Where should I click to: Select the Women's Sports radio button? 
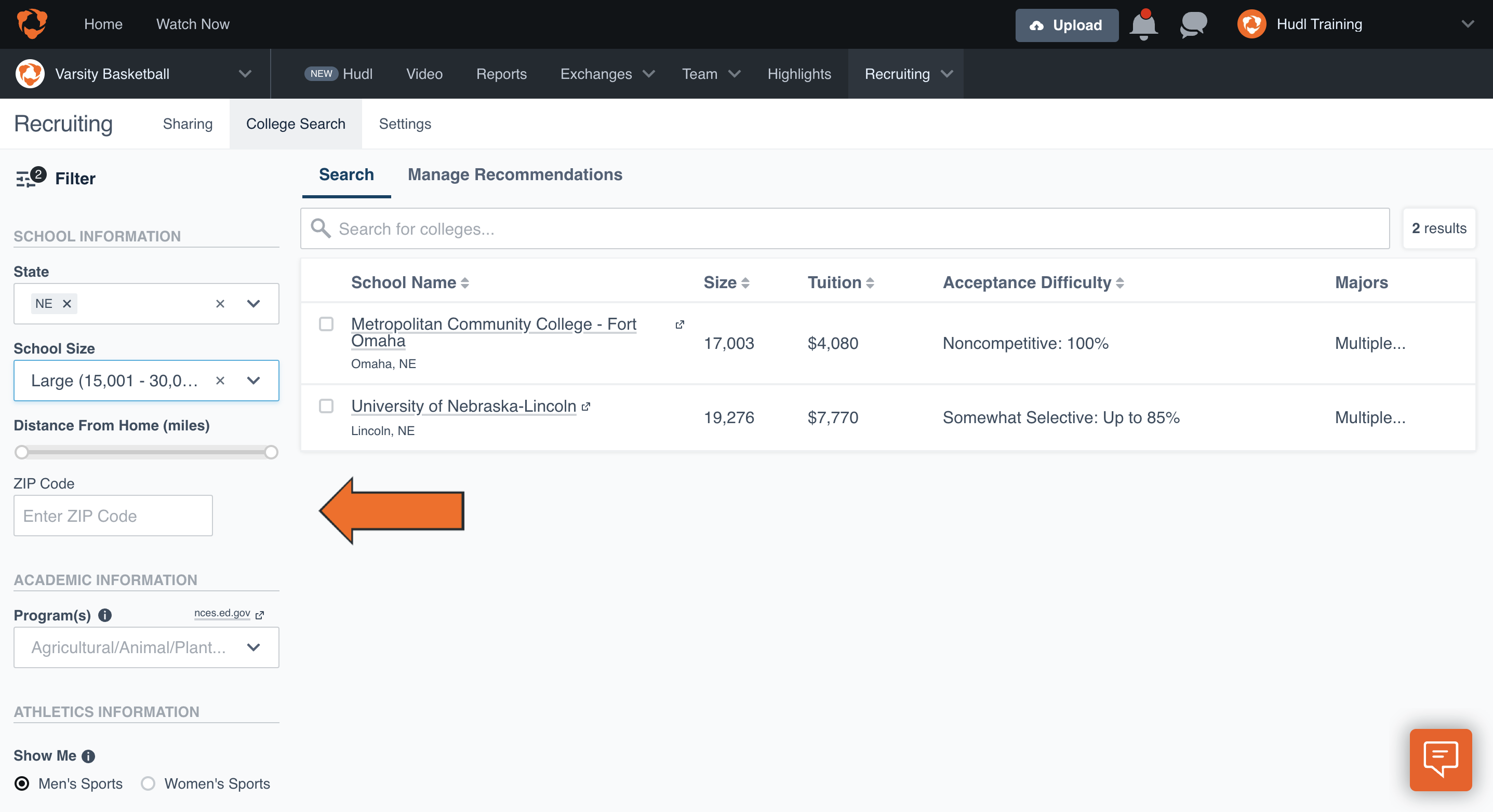point(149,783)
